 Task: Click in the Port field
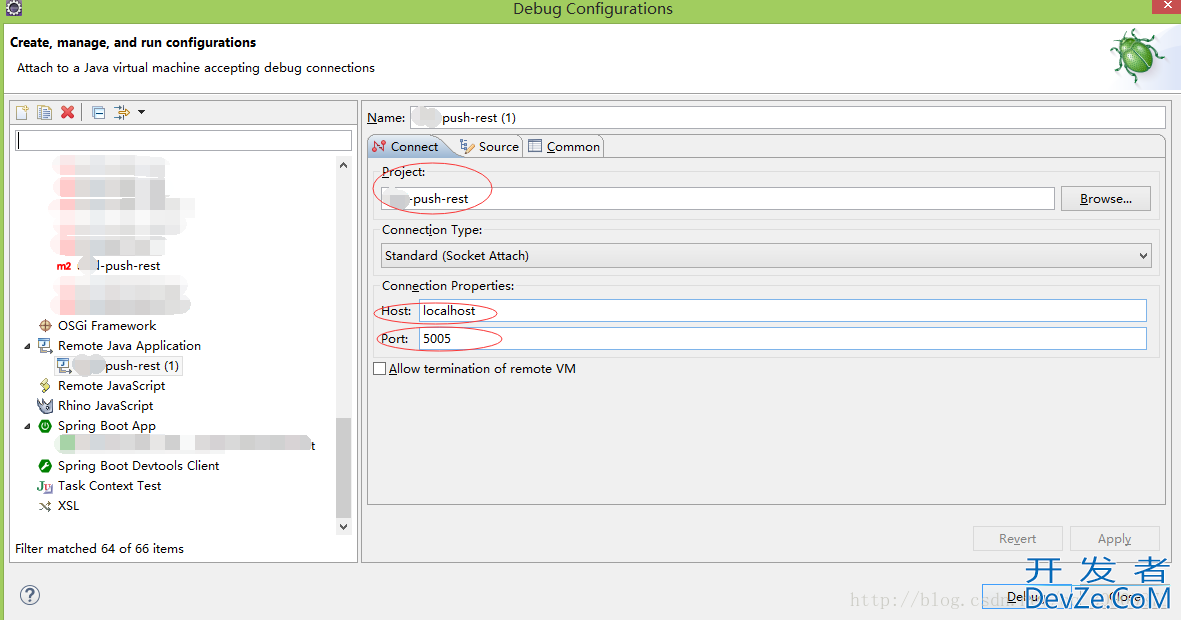pos(783,338)
